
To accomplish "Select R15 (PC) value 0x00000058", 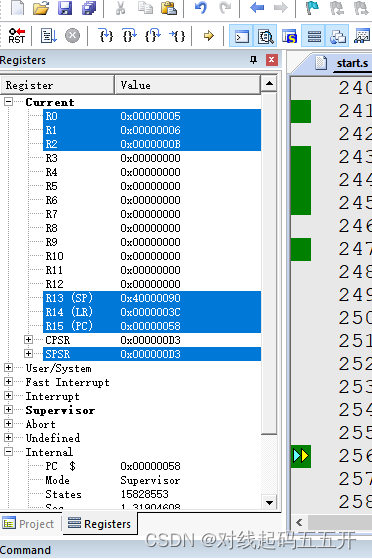I will [x=150, y=326].
